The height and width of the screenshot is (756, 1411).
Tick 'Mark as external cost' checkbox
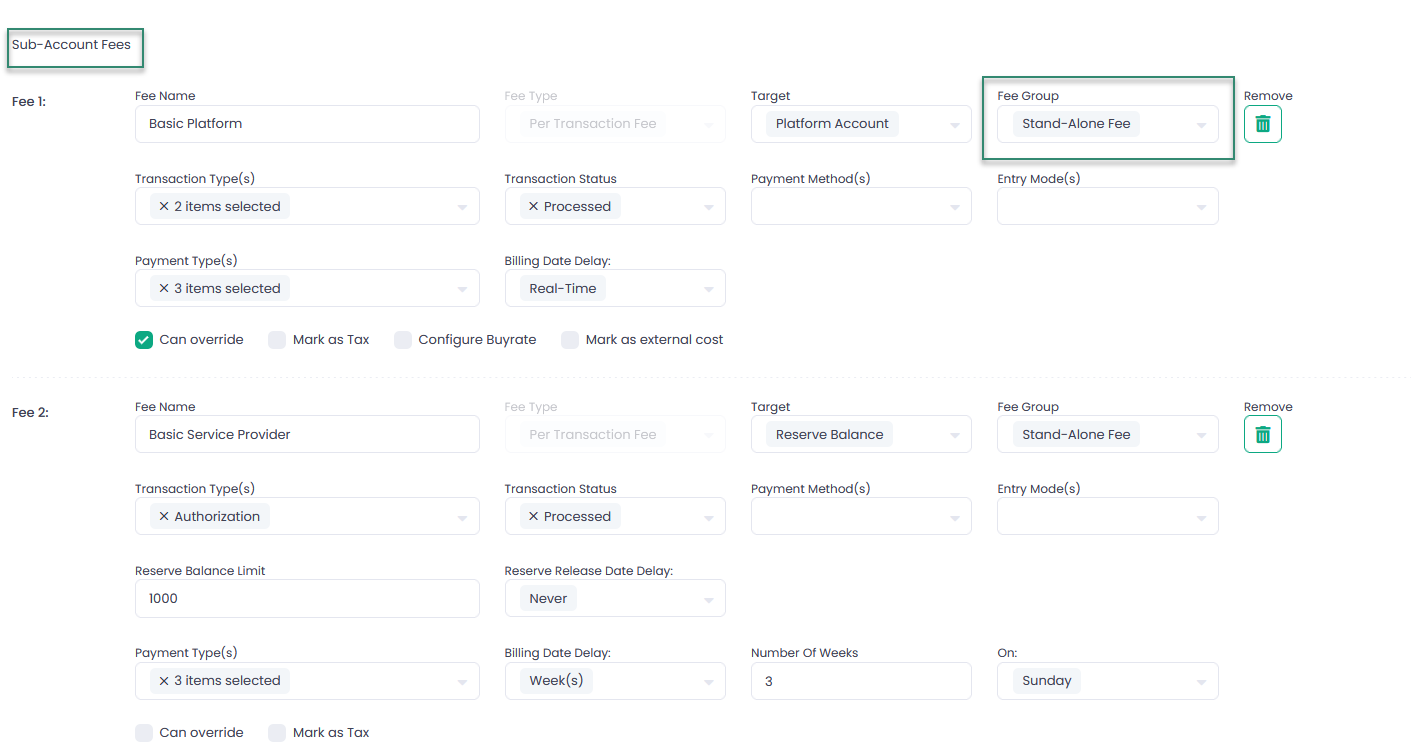point(570,340)
